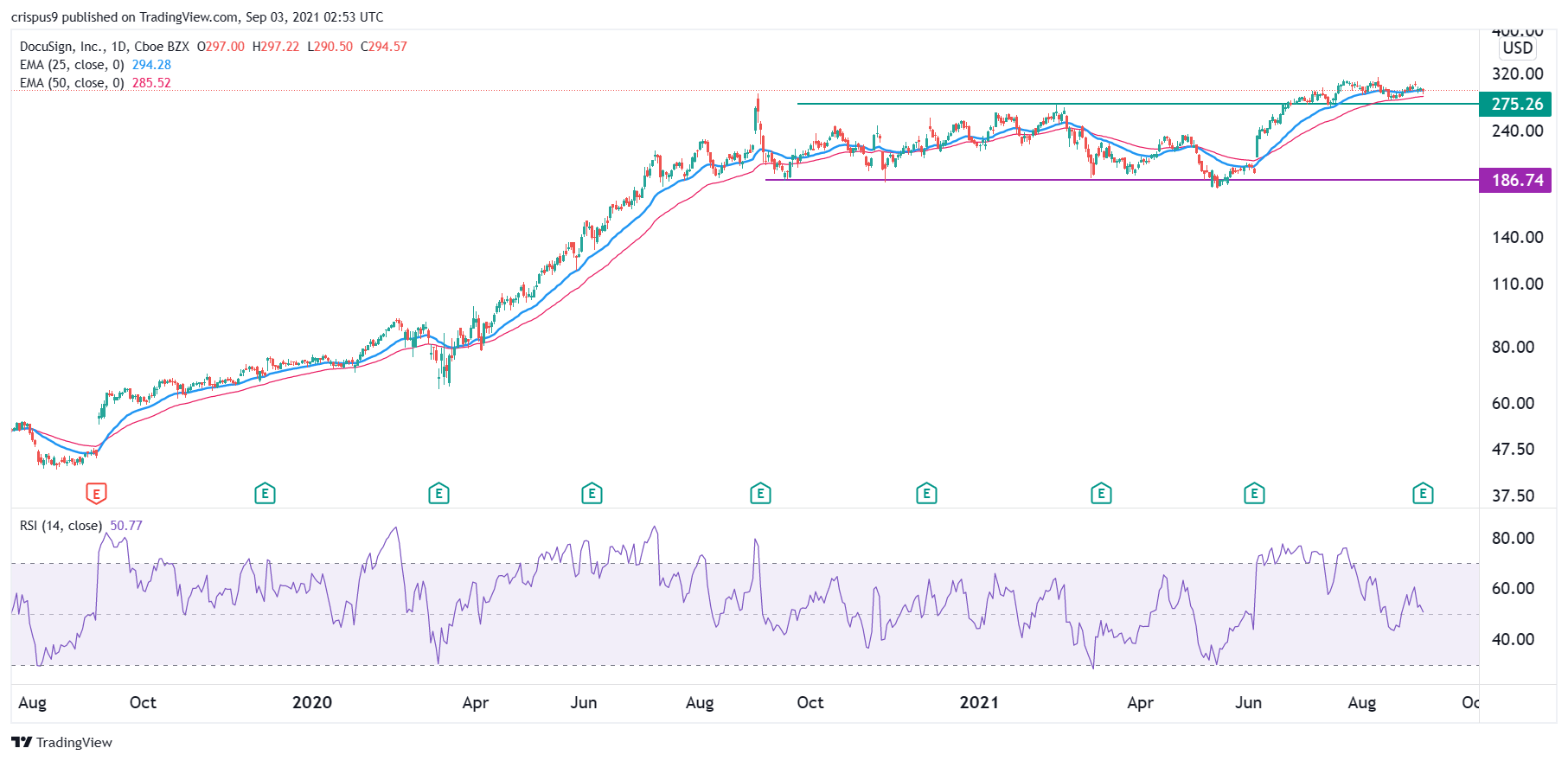Select the green 275.26 price label
This screenshot has height=761, width=1568.
[1516, 104]
